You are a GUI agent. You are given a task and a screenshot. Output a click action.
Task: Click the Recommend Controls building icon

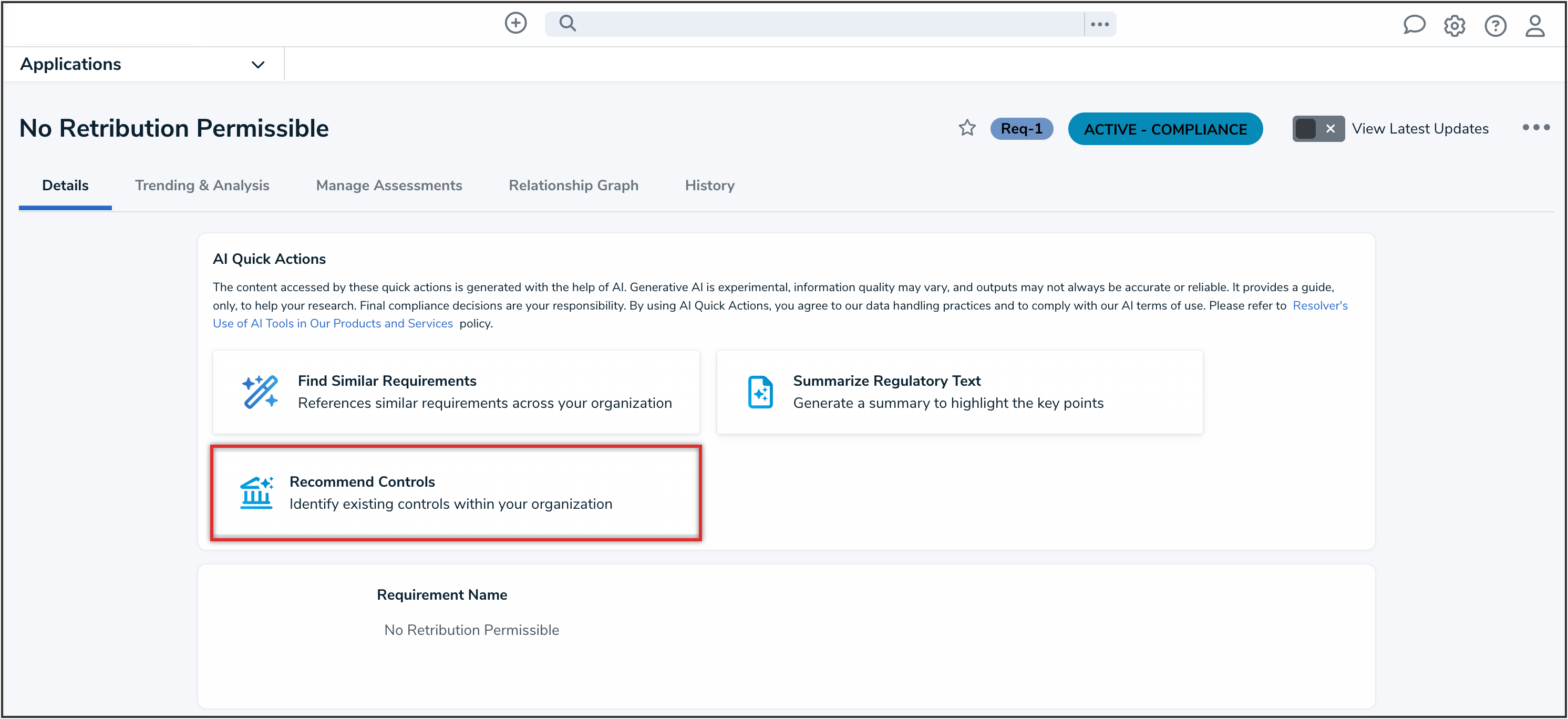[256, 492]
